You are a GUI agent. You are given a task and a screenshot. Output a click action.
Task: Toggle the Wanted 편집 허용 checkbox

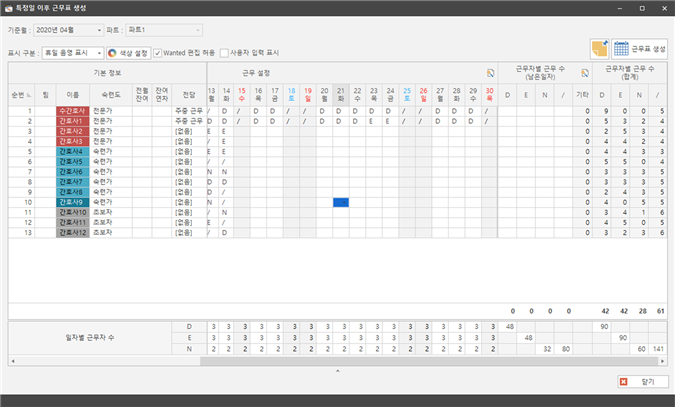tap(158, 53)
